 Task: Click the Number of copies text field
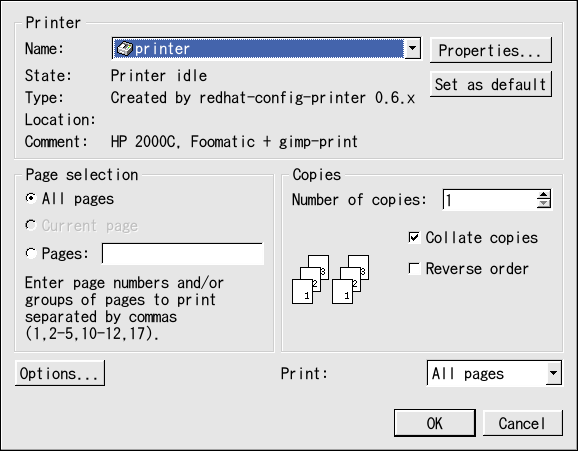pyautogui.click(x=490, y=200)
